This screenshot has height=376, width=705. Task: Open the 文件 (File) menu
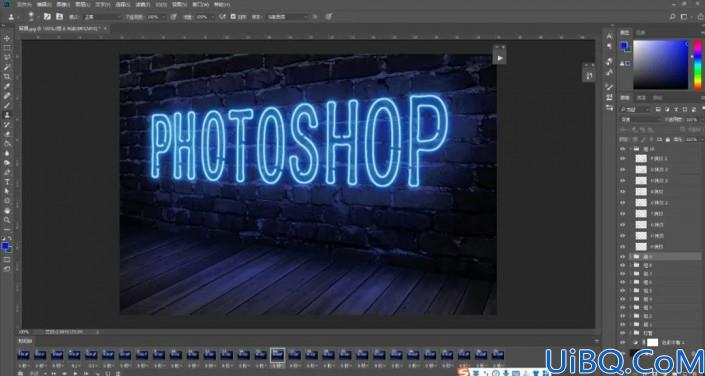click(x=24, y=4)
